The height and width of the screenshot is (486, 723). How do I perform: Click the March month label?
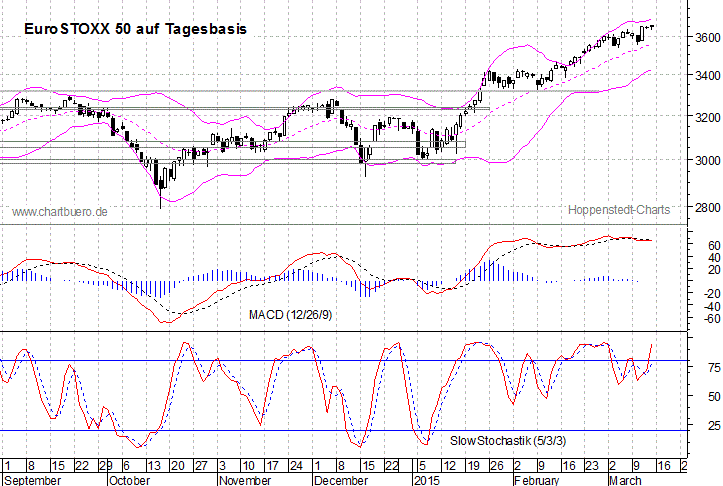[625, 480]
